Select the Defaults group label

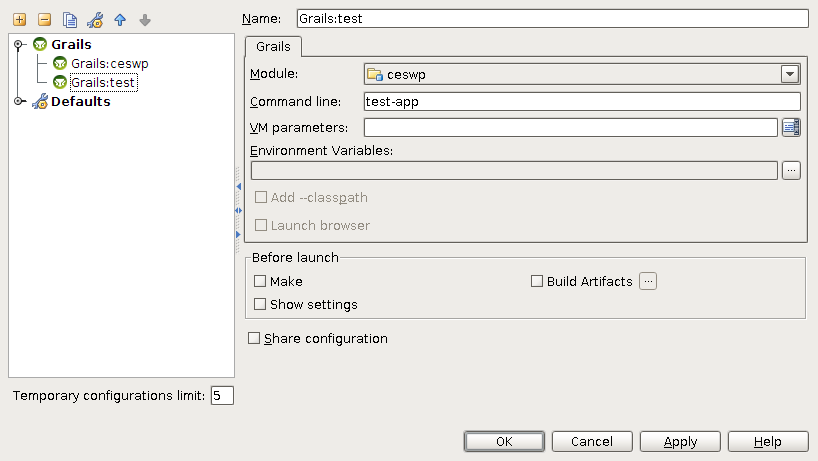pyautogui.click(x=81, y=101)
